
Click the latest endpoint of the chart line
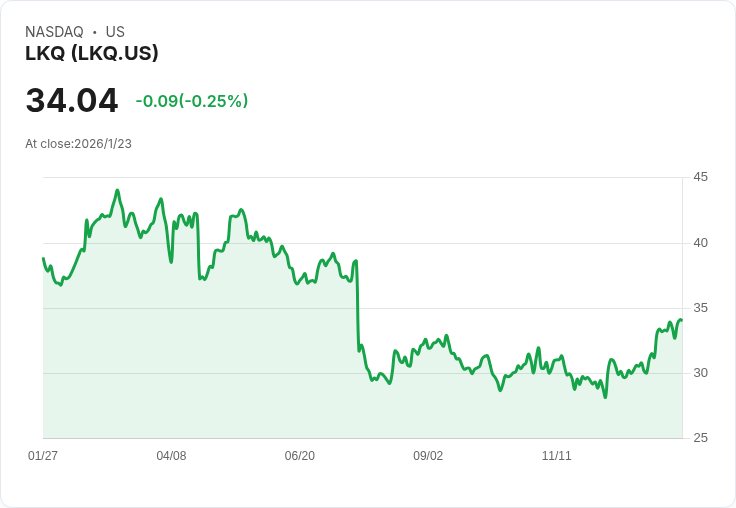point(682,320)
